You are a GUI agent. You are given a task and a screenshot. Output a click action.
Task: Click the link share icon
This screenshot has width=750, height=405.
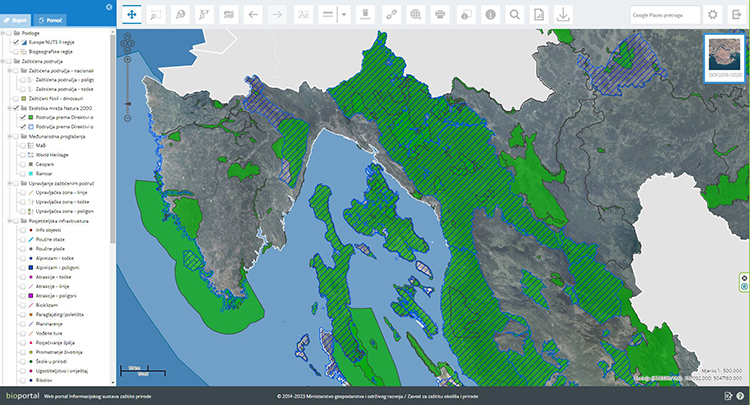(x=390, y=14)
